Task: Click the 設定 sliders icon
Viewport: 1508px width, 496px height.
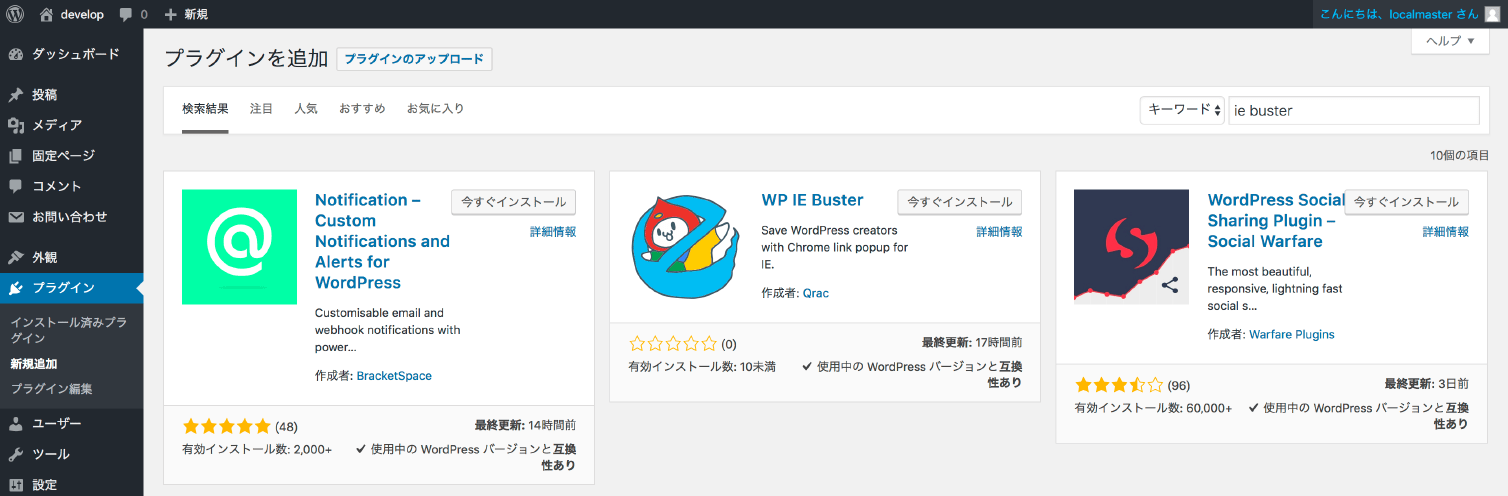Action: pos(16,485)
